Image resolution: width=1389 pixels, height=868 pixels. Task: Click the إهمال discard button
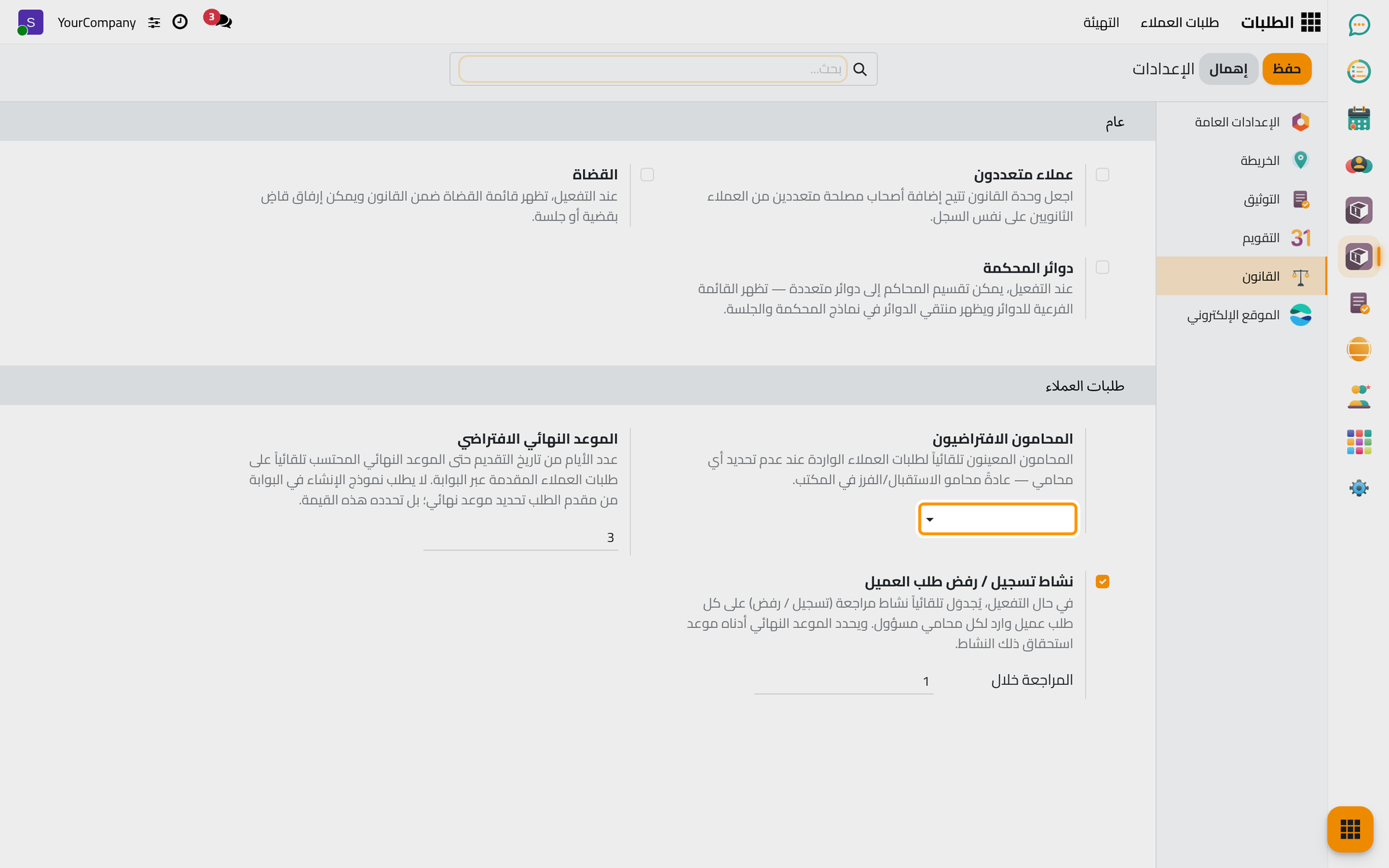(x=1228, y=69)
